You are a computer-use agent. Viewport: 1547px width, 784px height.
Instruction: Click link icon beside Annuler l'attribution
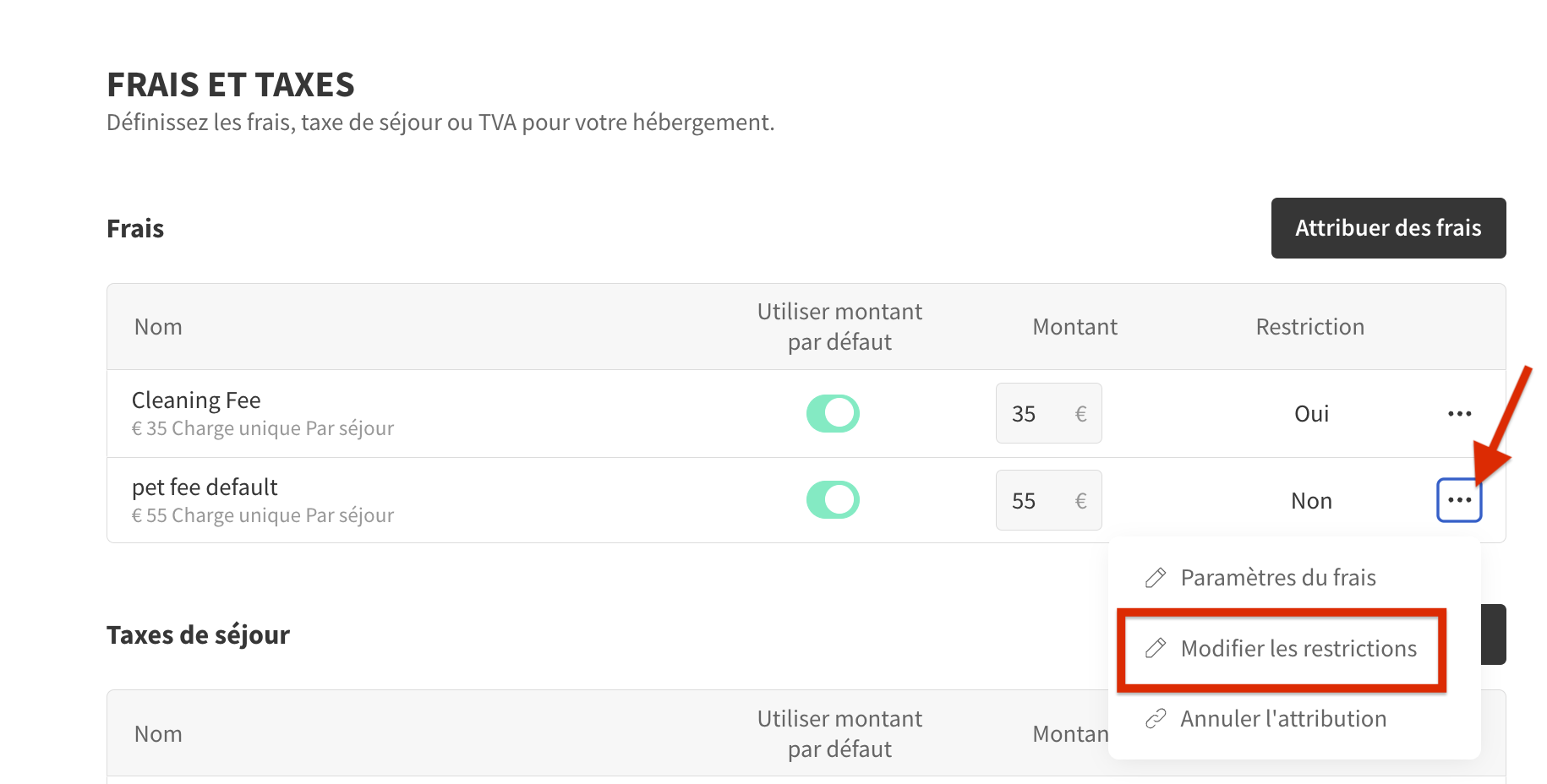tap(1156, 719)
